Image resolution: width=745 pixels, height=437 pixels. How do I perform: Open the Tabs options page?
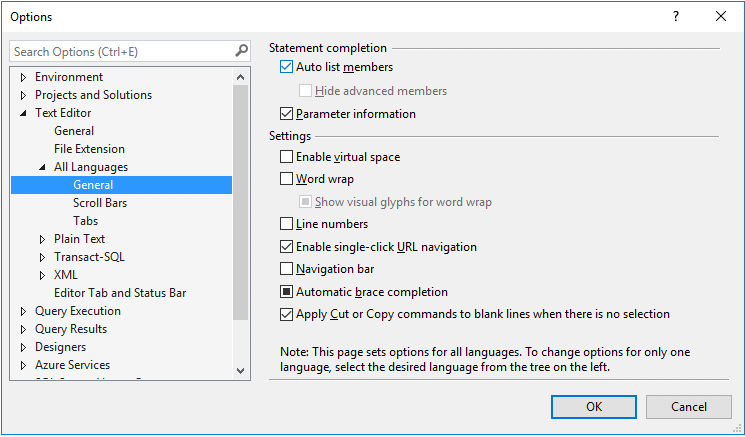pyautogui.click(x=85, y=221)
